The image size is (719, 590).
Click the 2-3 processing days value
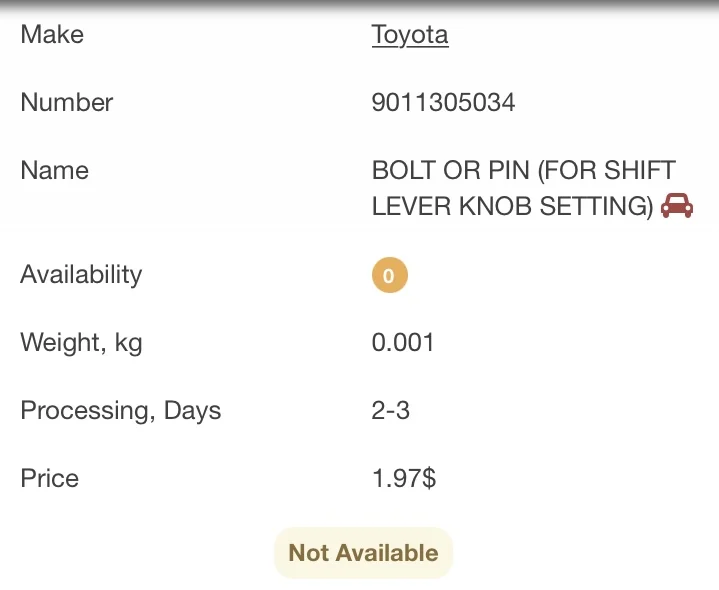tap(391, 411)
